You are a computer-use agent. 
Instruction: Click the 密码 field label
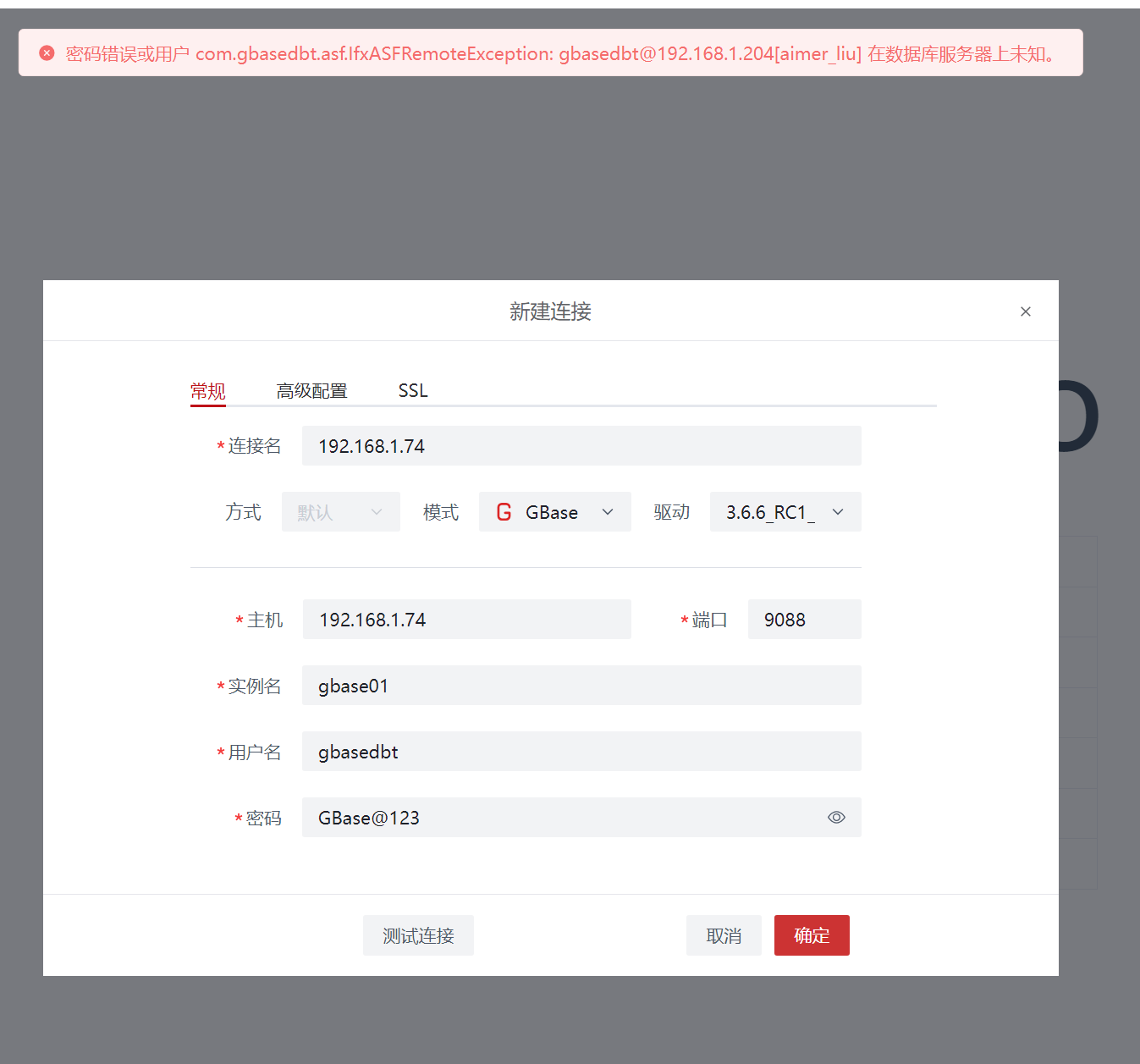coord(263,819)
